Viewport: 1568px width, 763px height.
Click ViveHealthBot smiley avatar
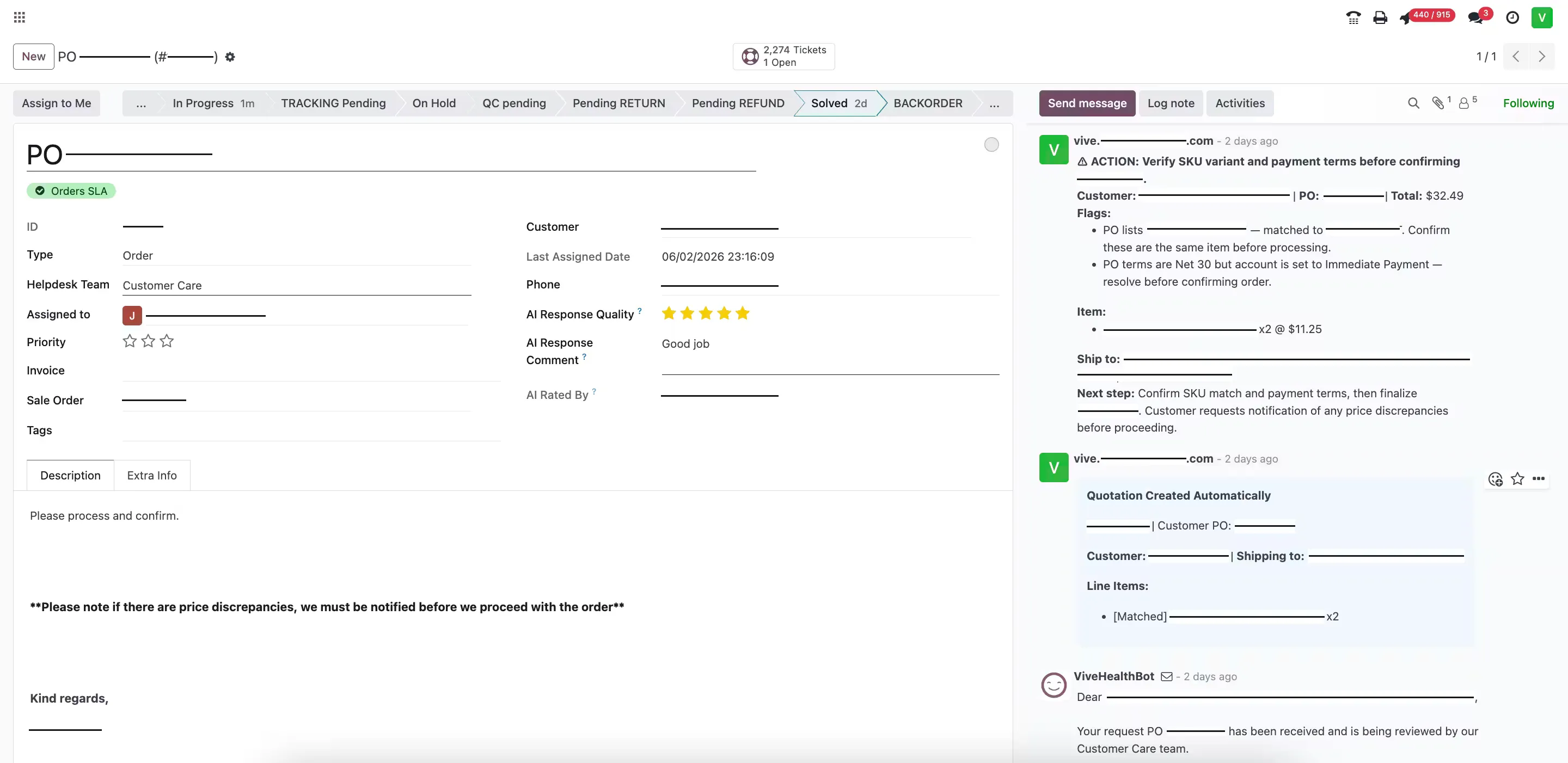click(x=1053, y=685)
